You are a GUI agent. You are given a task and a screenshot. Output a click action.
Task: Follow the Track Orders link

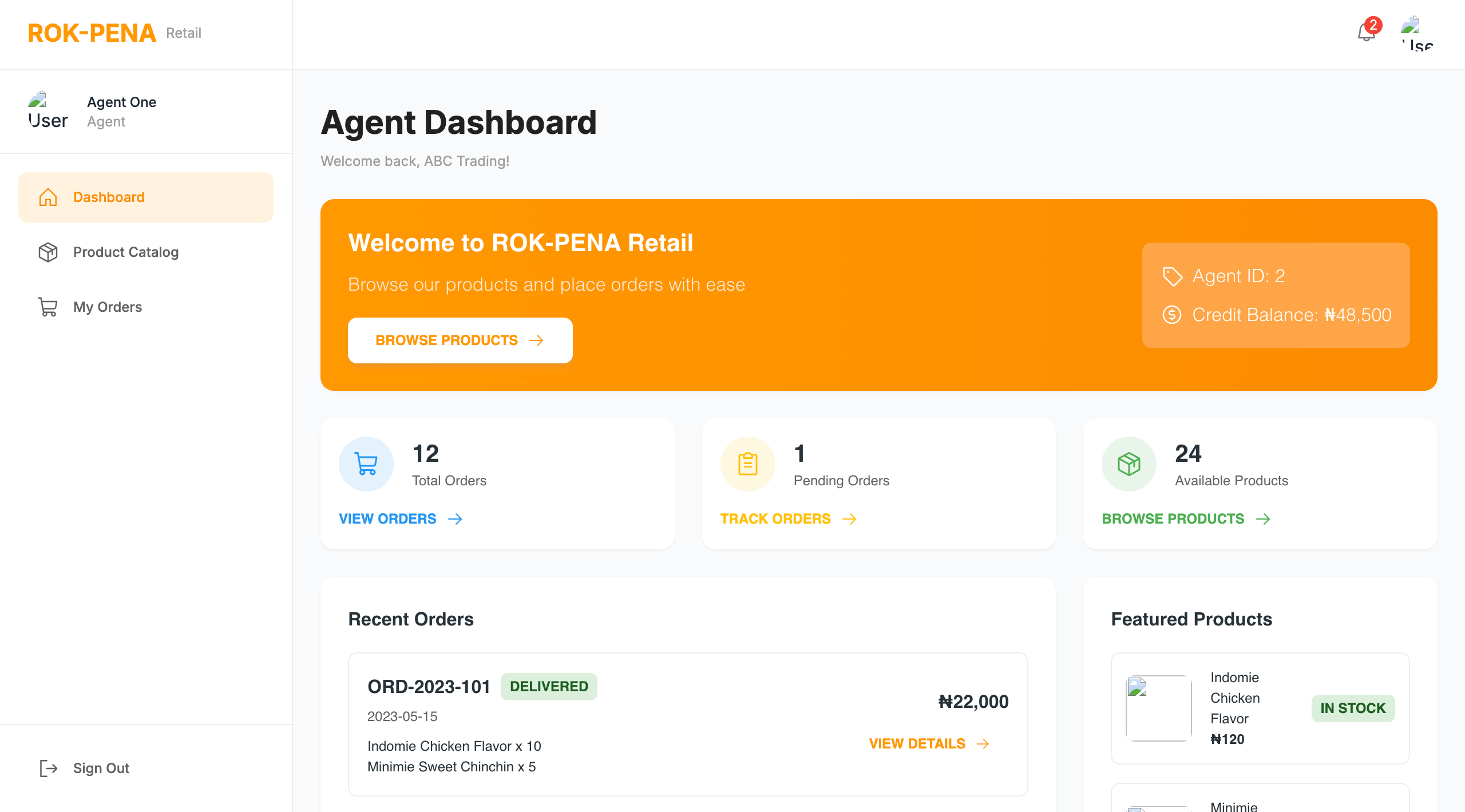pyautogui.click(x=787, y=518)
